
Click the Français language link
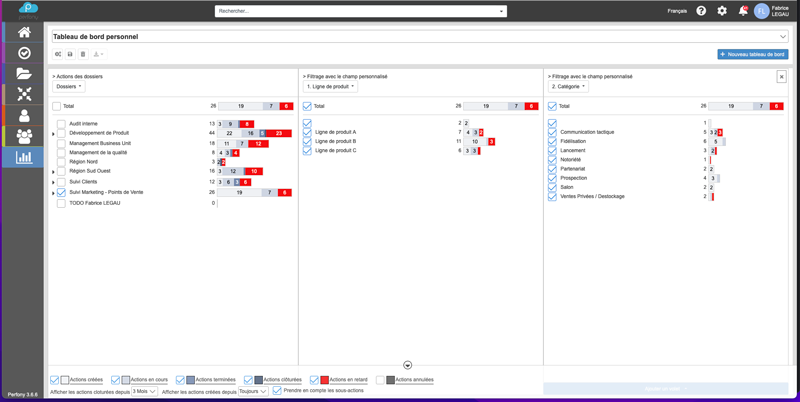tap(677, 11)
